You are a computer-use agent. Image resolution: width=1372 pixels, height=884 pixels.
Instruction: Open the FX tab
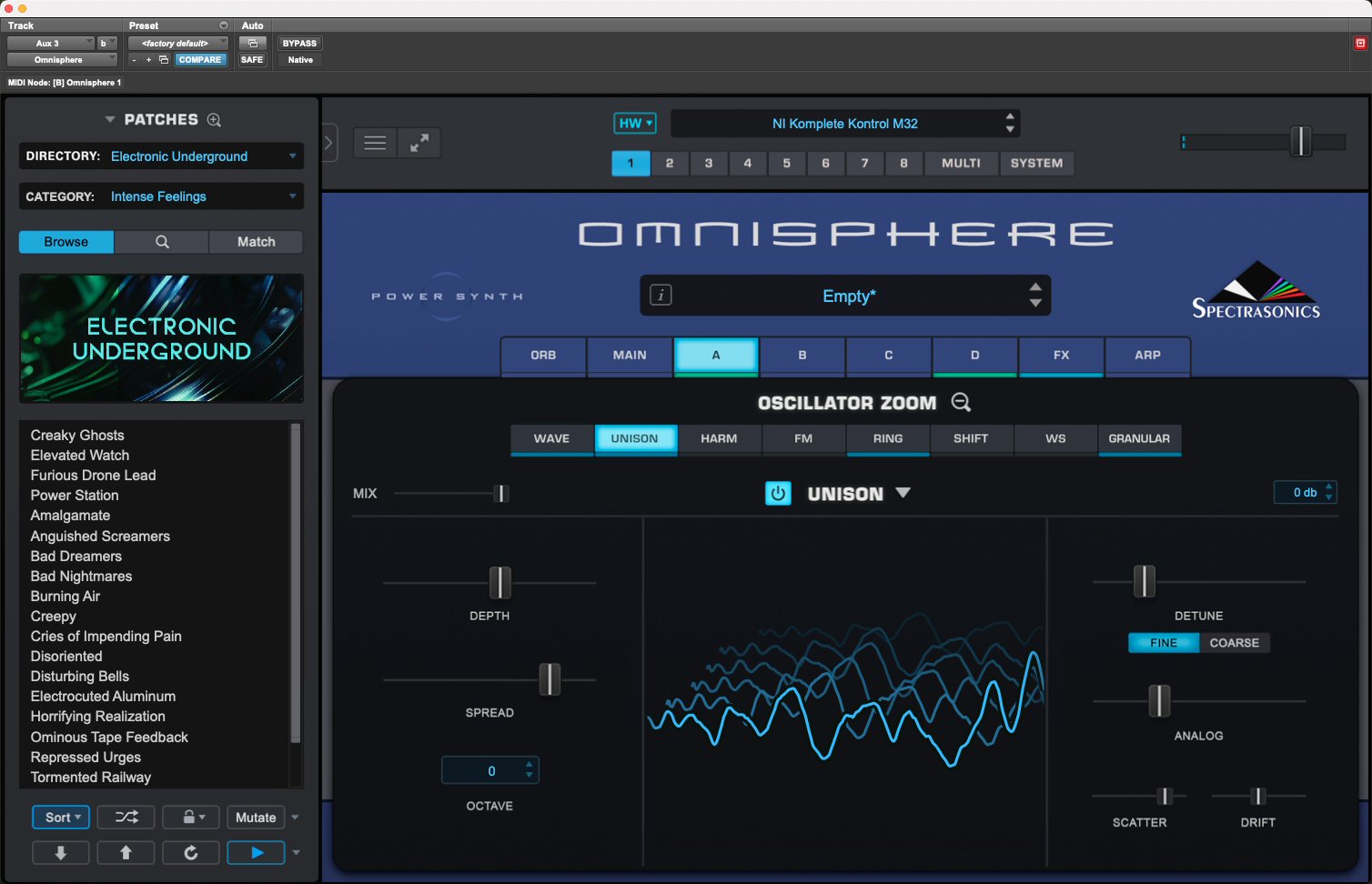coord(1061,355)
